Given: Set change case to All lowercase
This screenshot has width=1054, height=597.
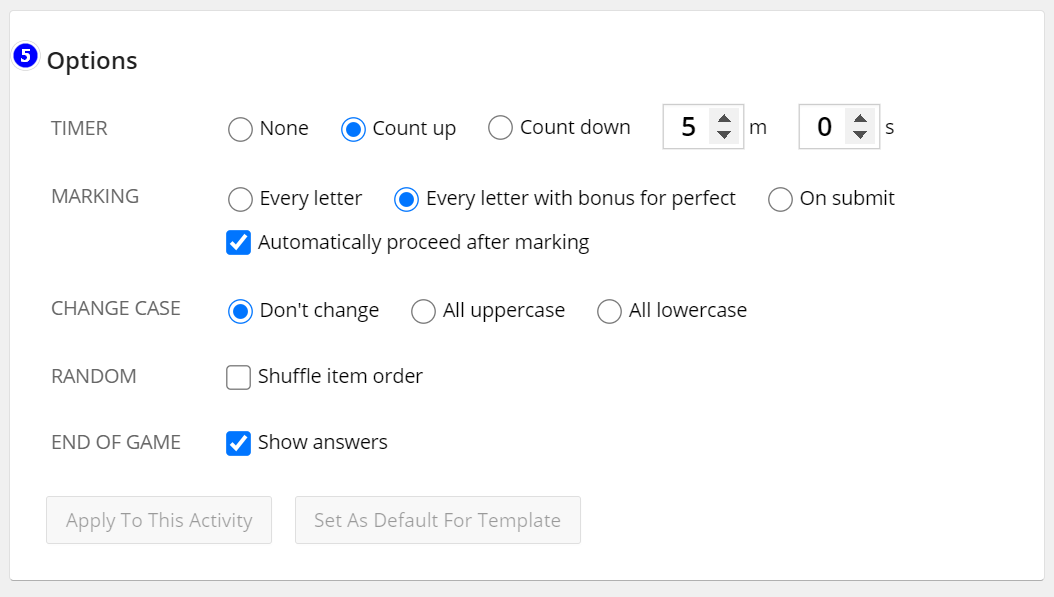Looking at the screenshot, I should (609, 312).
